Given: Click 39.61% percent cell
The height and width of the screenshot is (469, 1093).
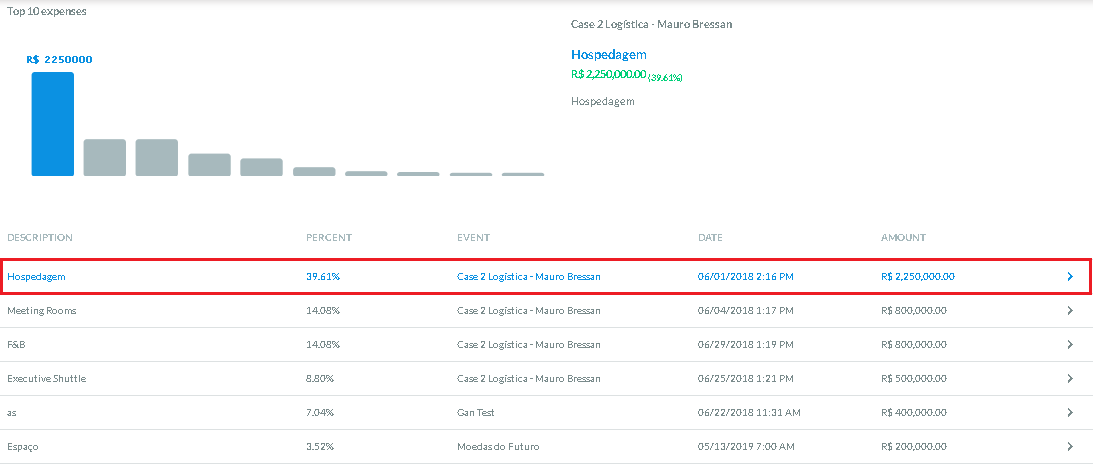Looking at the screenshot, I should pyautogui.click(x=323, y=277).
